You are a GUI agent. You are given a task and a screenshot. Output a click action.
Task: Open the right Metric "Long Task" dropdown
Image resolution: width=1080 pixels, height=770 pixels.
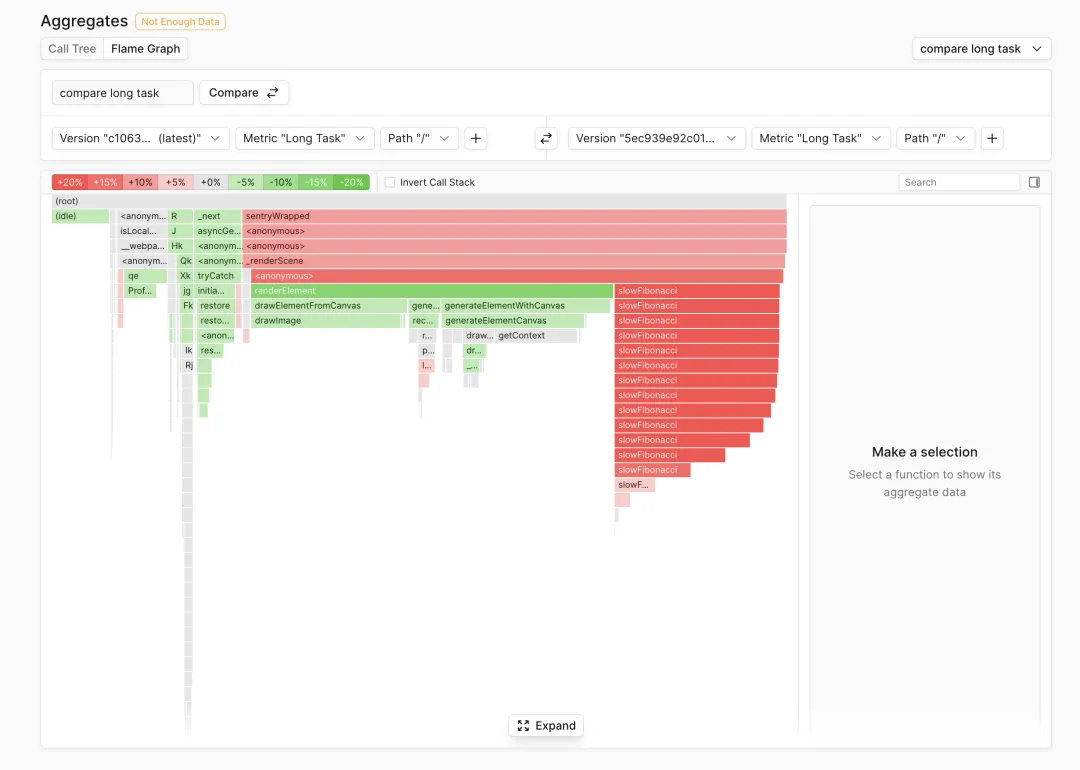(x=820, y=138)
